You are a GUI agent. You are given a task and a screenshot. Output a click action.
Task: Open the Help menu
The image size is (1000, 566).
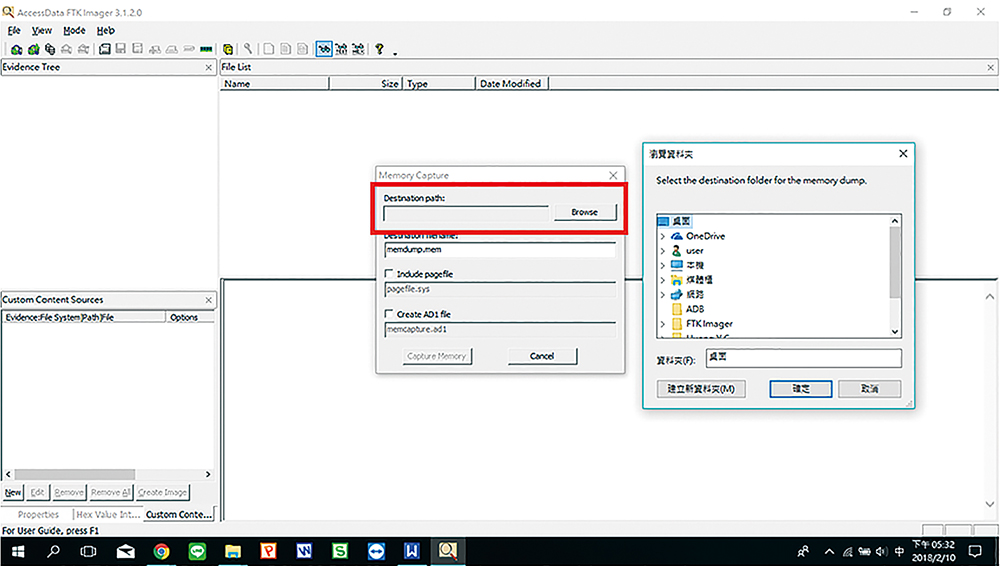(x=106, y=30)
